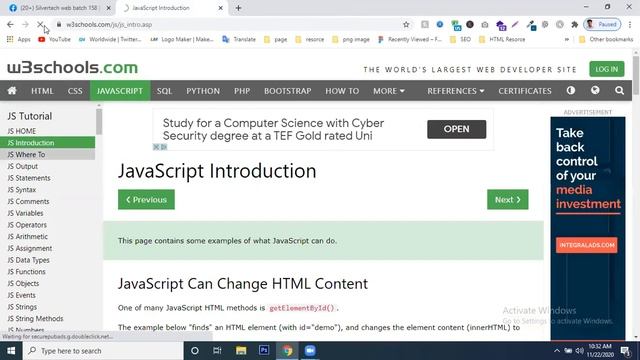This screenshot has height=360, width=640.
Task: Select the JAVASCRIPT nav item
Action: pos(120,91)
